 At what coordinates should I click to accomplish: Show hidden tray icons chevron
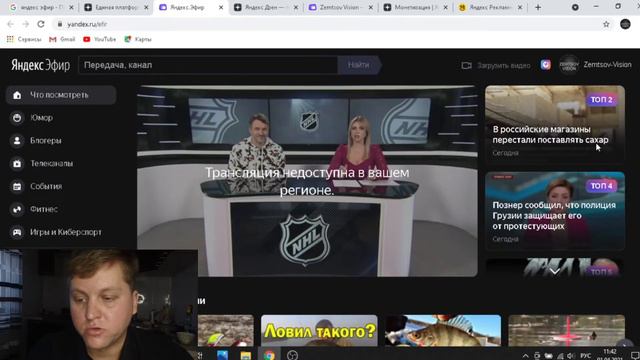pyautogui.click(x=525, y=356)
